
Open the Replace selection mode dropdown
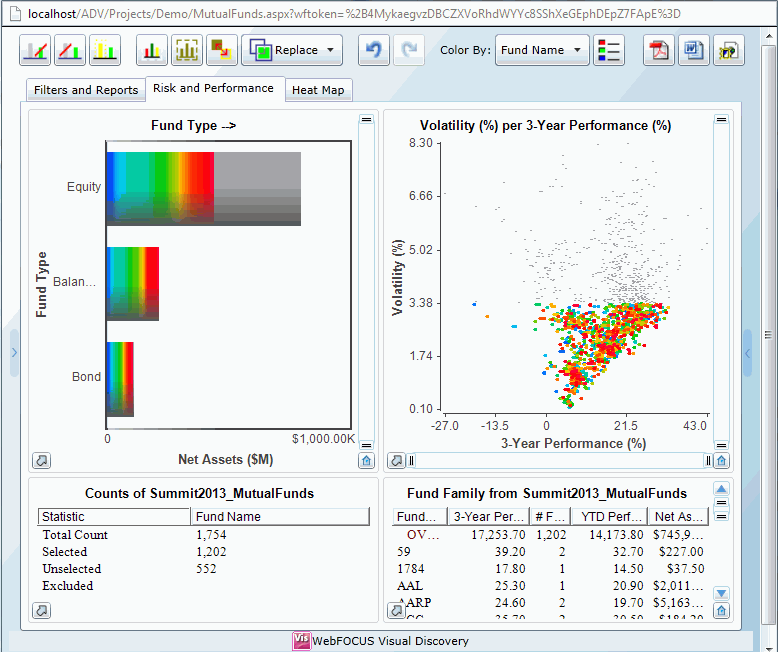click(x=292, y=50)
